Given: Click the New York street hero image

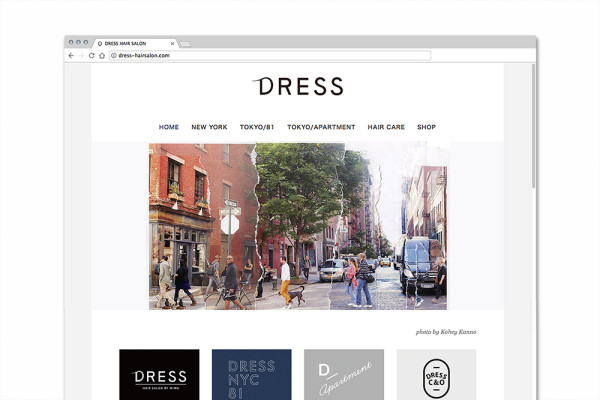Looking at the screenshot, I should (x=298, y=226).
